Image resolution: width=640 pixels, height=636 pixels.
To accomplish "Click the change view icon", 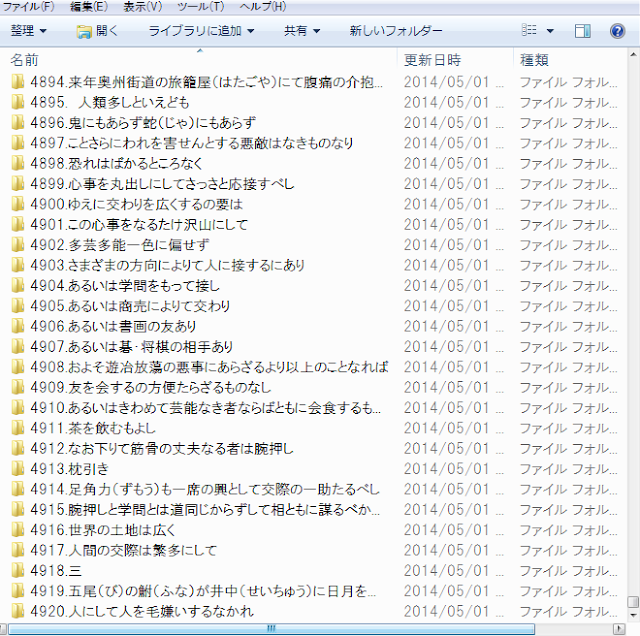I will 529,30.
